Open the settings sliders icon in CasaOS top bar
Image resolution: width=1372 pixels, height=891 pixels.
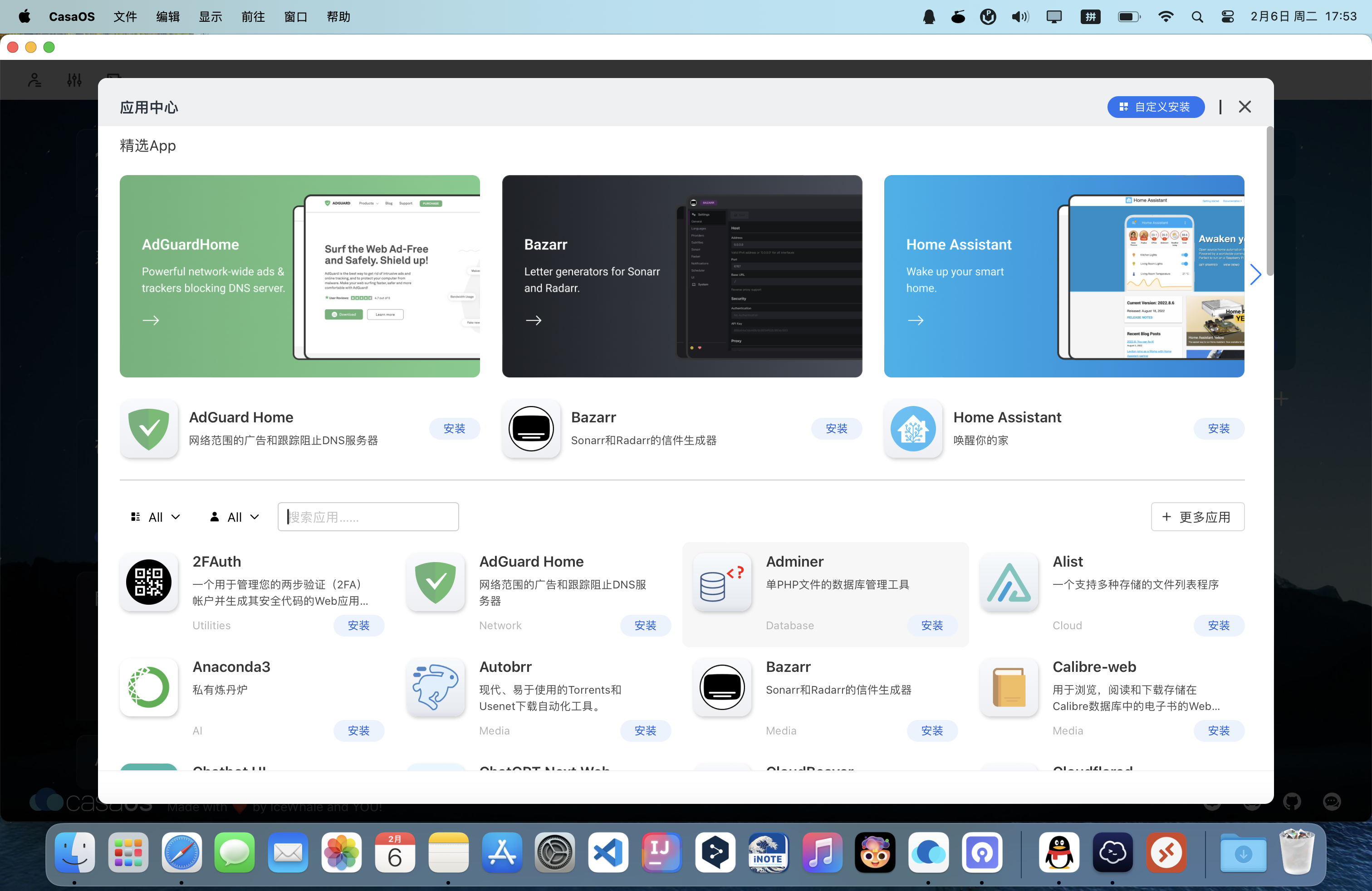tap(74, 79)
